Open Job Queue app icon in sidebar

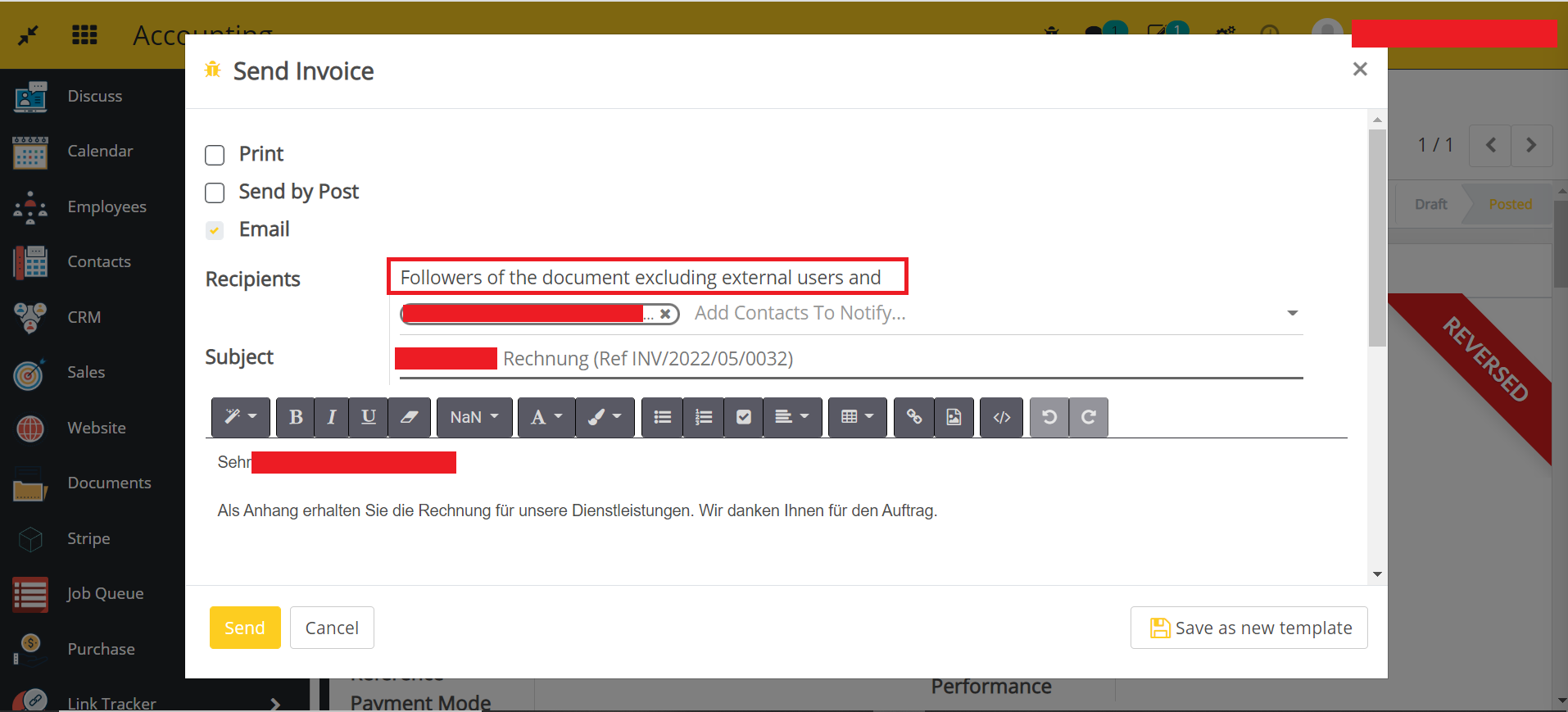pyautogui.click(x=30, y=594)
